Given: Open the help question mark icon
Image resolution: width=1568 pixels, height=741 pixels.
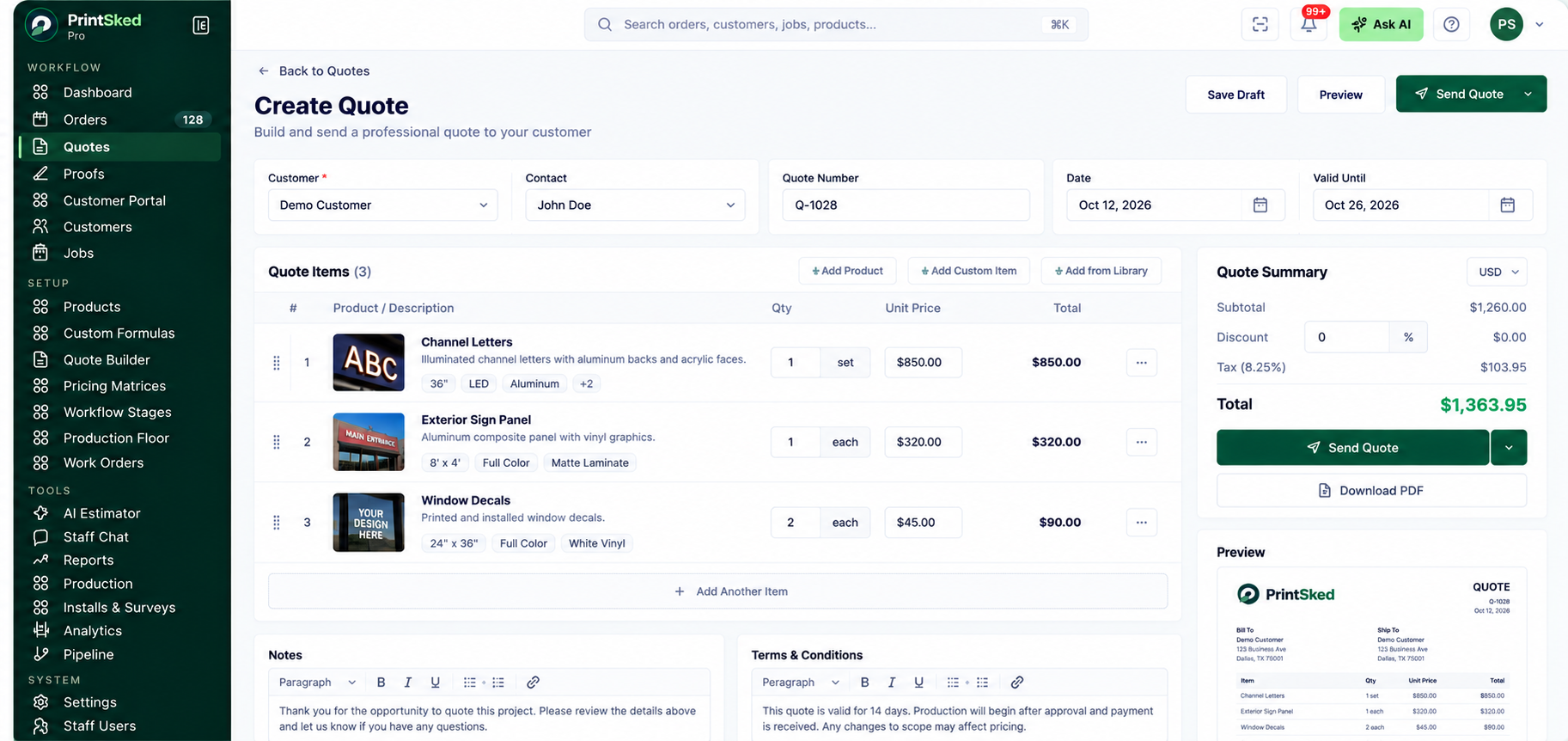Looking at the screenshot, I should point(1451,25).
